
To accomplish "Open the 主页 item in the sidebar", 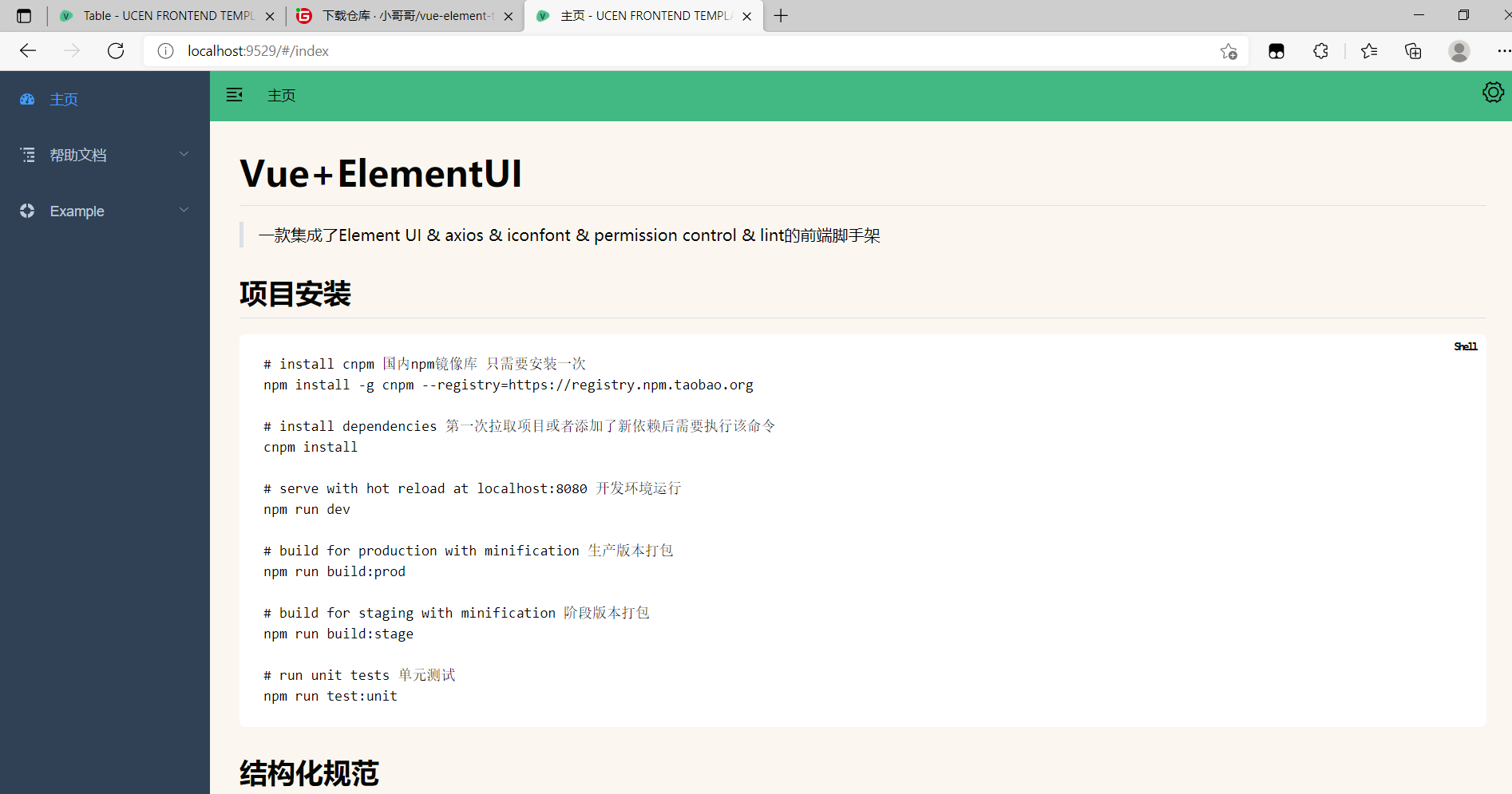I will (x=105, y=99).
